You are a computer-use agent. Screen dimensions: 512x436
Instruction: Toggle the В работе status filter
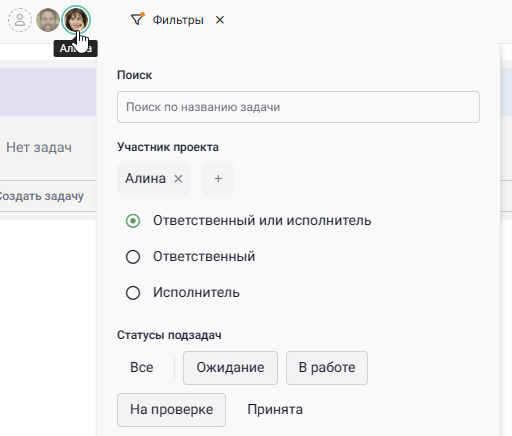(x=327, y=367)
